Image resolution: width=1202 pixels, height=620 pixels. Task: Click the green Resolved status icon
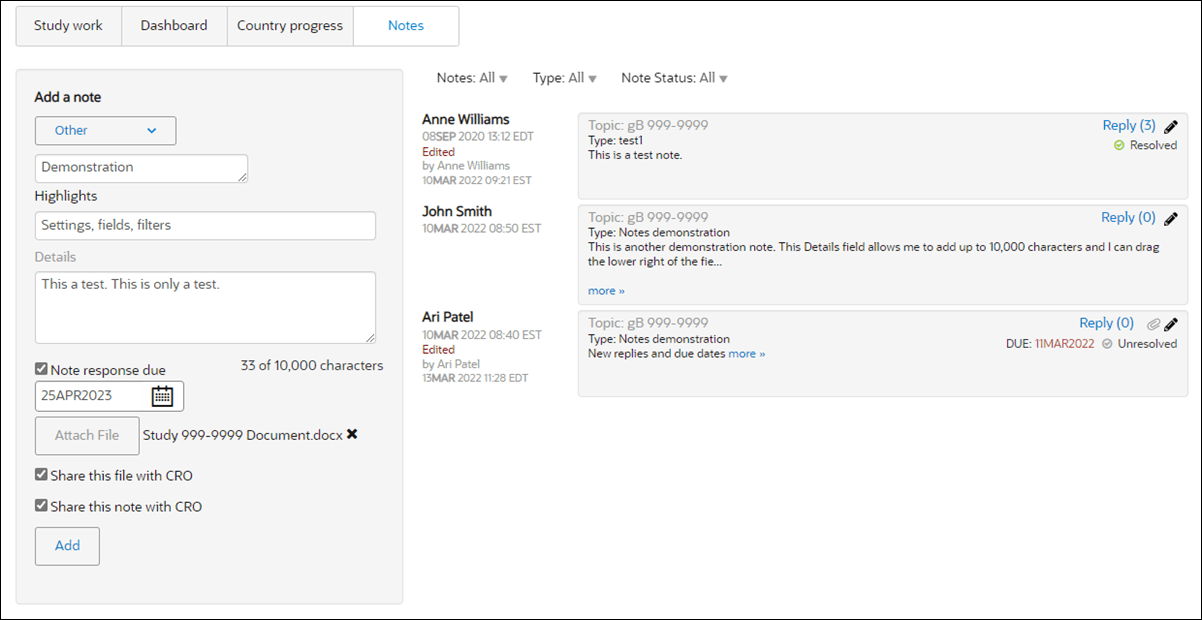[x=1120, y=145]
